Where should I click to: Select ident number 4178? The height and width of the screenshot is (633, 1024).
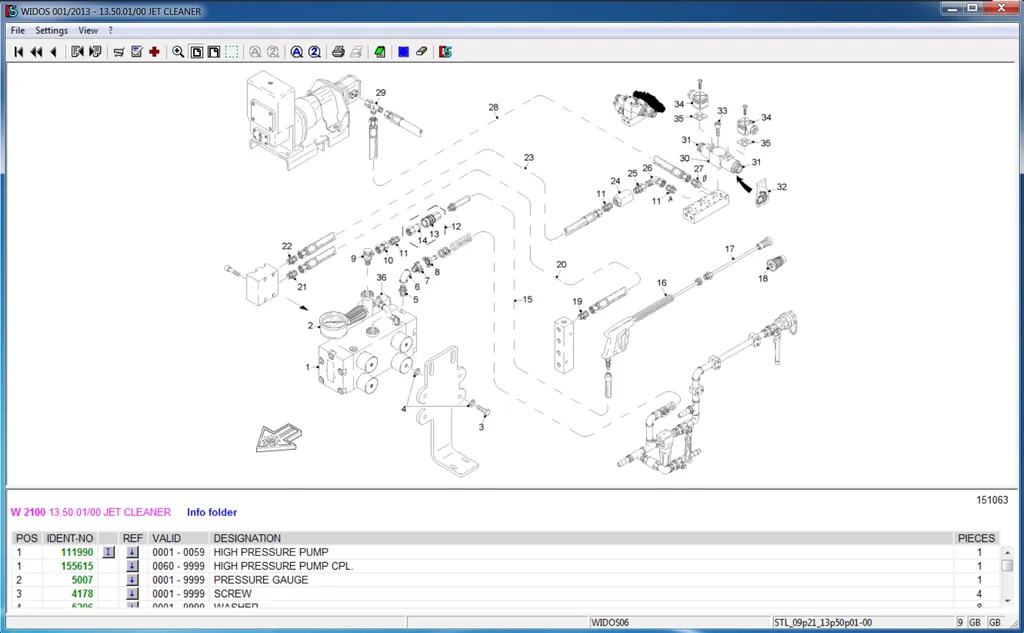[x=82, y=593]
